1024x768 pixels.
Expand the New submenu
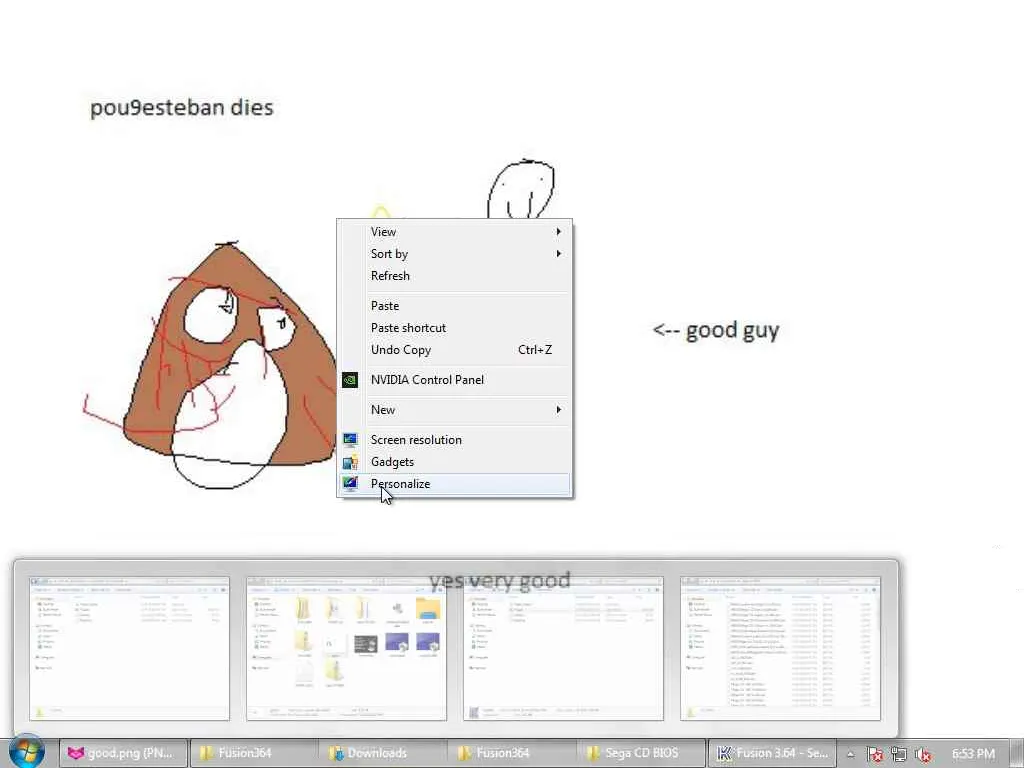pos(454,409)
